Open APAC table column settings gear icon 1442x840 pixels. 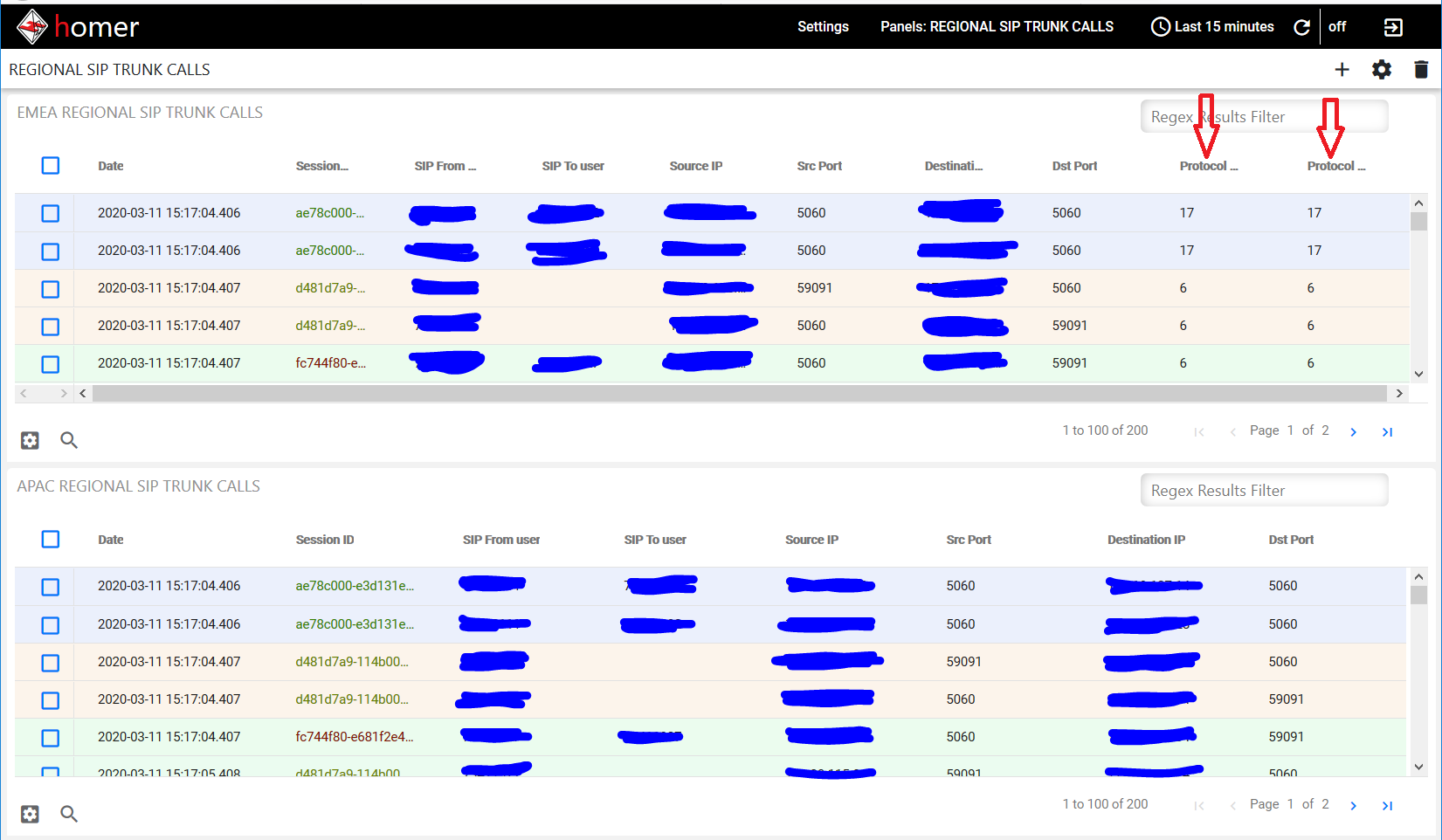click(29, 814)
